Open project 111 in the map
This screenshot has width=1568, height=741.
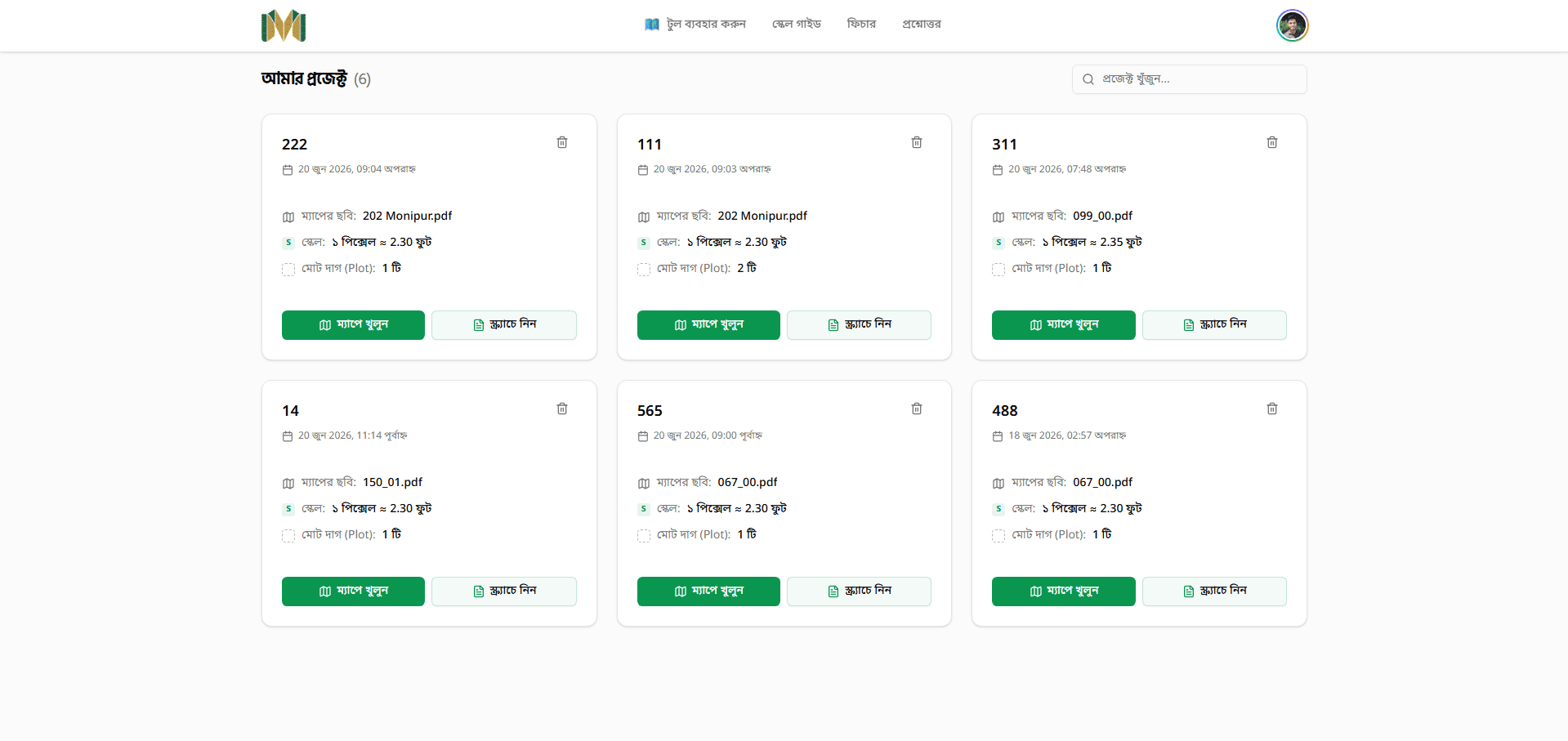pyautogui.click(x=708, y=325)
